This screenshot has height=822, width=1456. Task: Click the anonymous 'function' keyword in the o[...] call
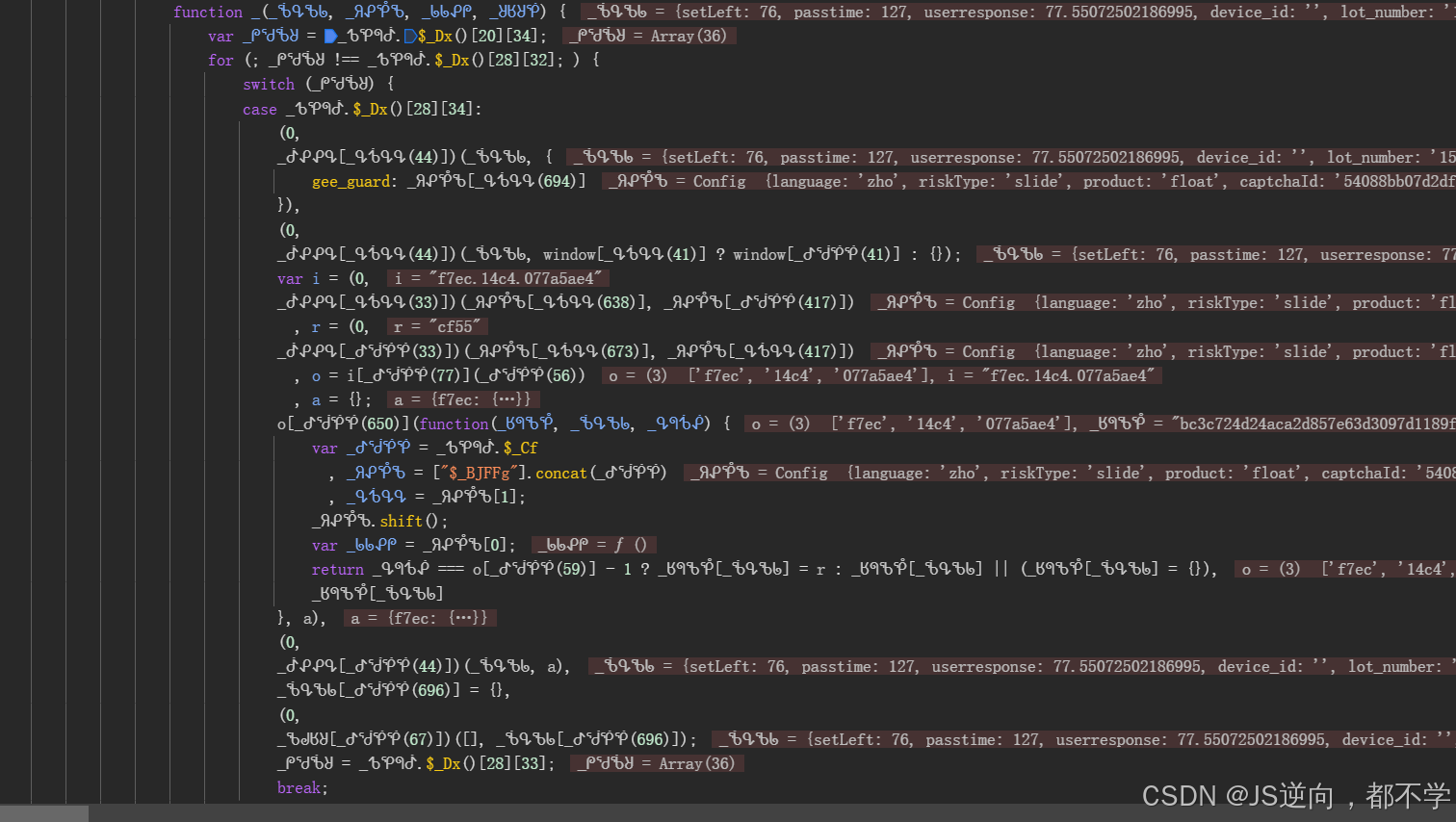[455, 424]
